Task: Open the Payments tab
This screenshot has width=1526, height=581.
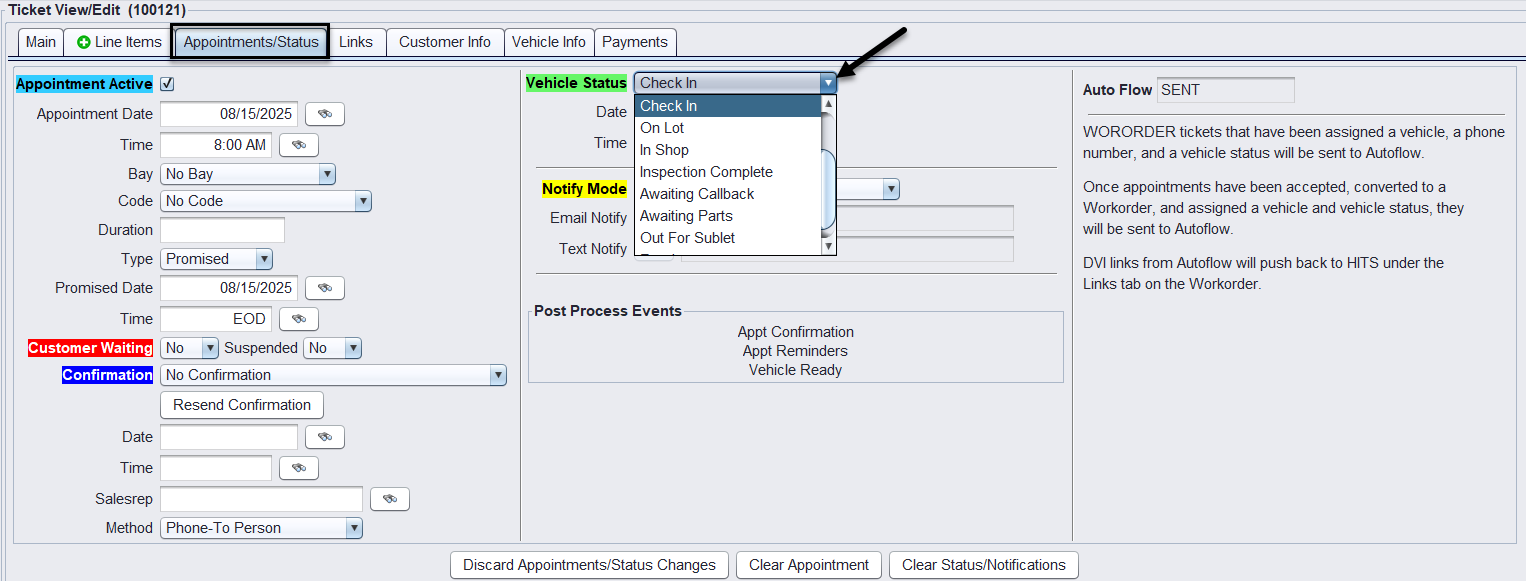Action: (x=634, y=42)
